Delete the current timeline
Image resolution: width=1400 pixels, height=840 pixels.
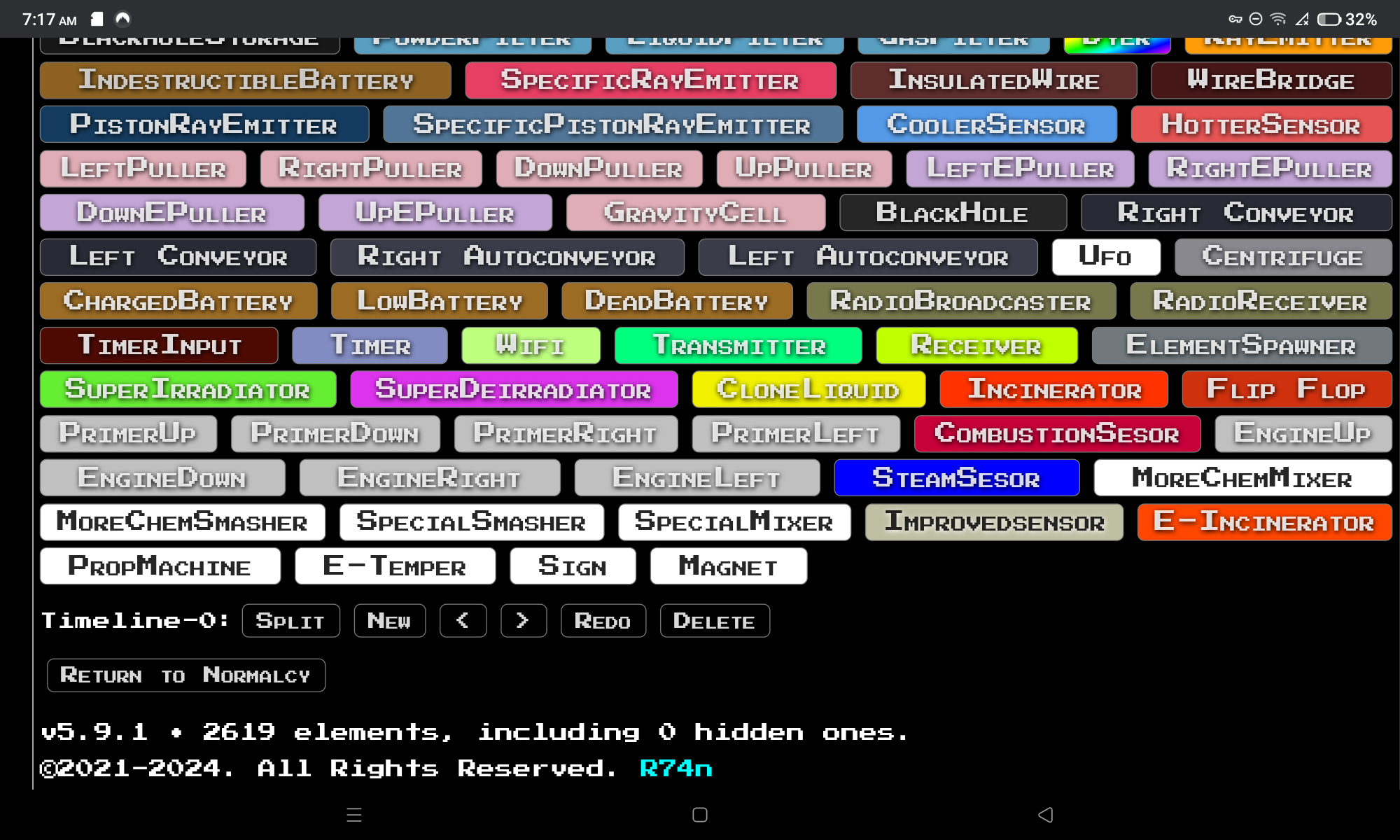[714, 621]
